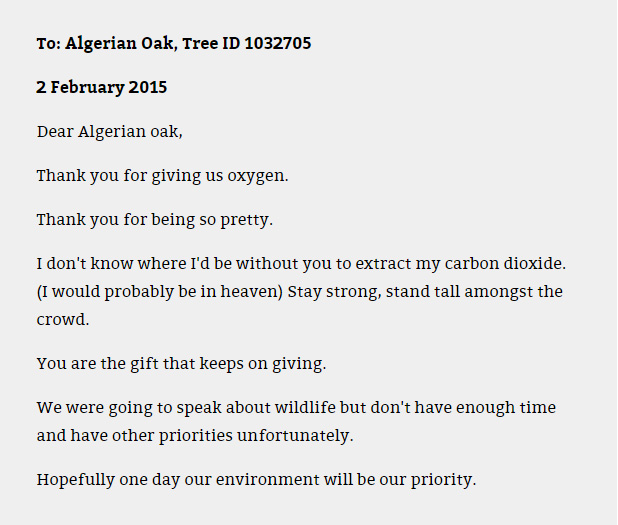The width and height of the screenshot is (618, 525).
Task: Click the line 'Thank you for being so pretty.'
Action: 154,220
